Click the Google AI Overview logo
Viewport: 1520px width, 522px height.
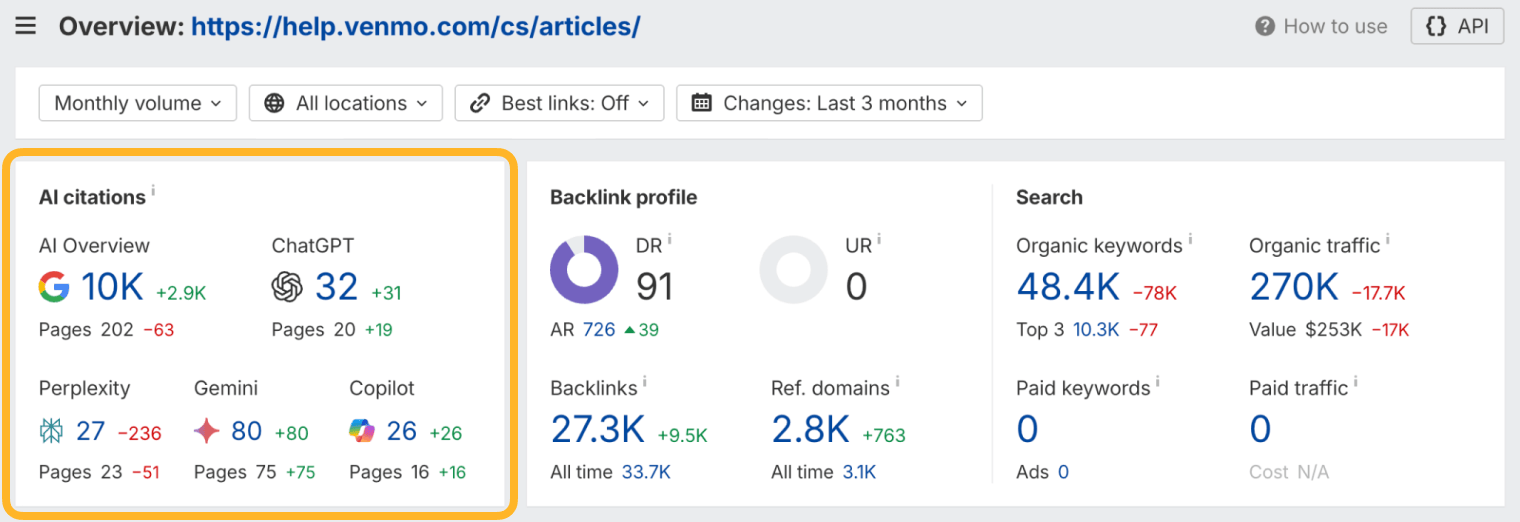(54, 288)
